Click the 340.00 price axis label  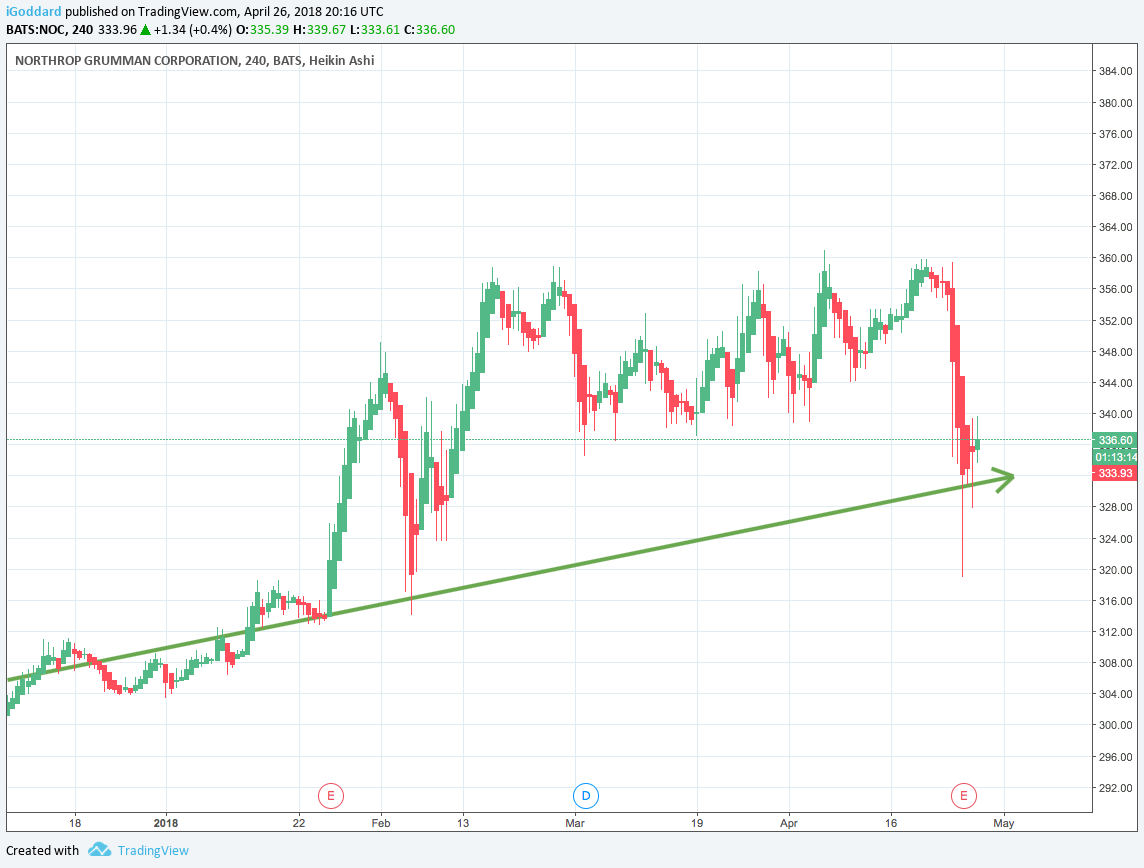tap(1116, 414)
